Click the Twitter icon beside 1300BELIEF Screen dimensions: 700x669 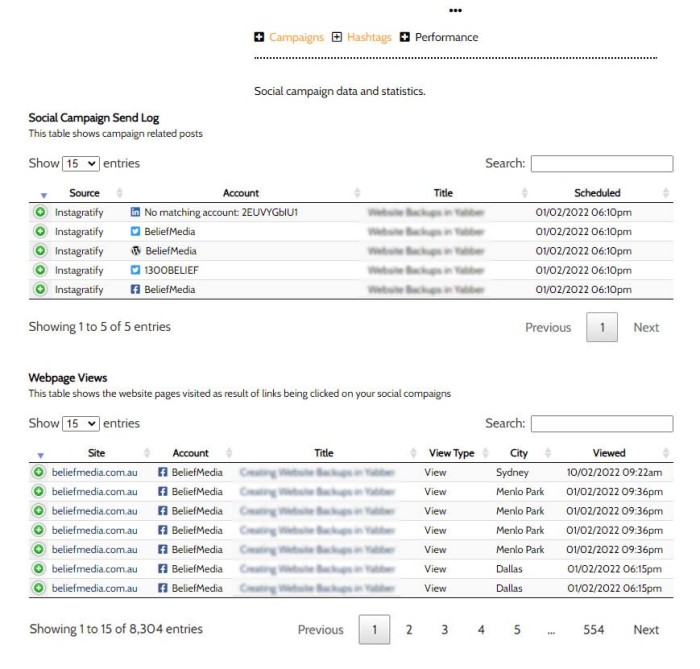tap(136, 270)
